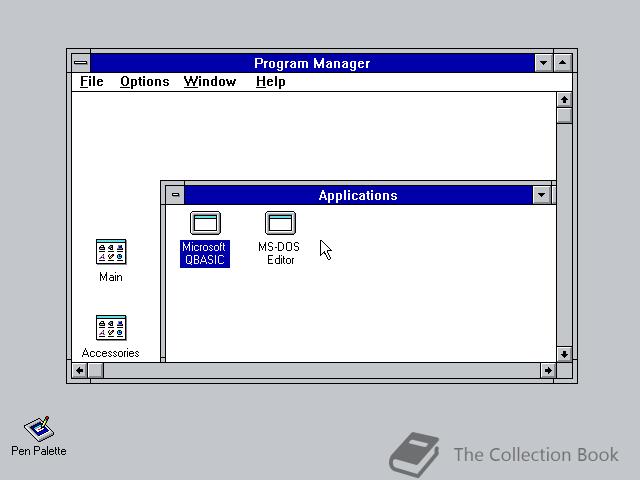Open Applications window control menu box
Viewport: 640px width, 480px height.
point(175,195)
